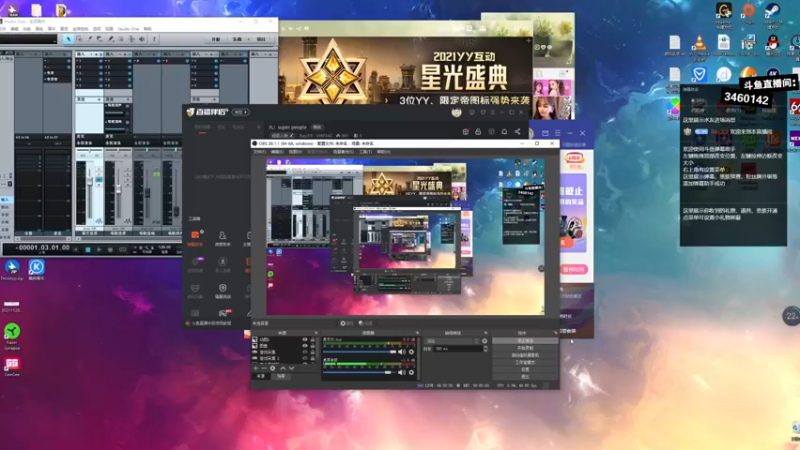Select the Arrow tool in Studio One toolbar
The width and height of the screenshot is (800, 450).
point(68,39)
